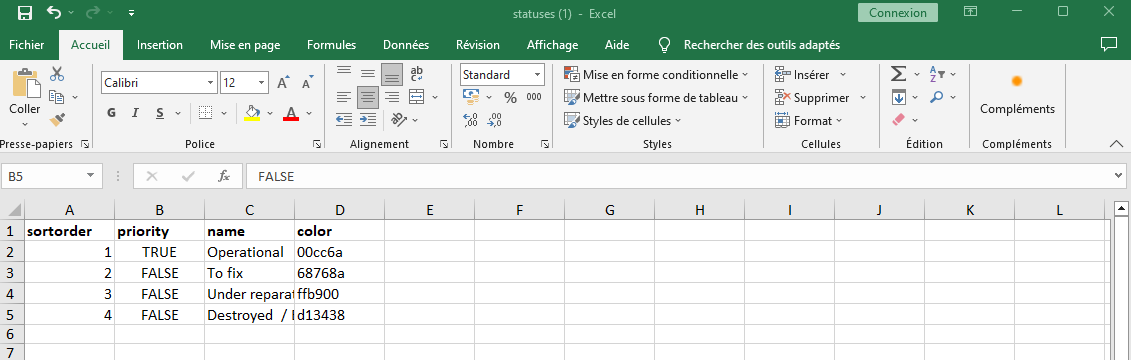Toggle center horizontal alignment
The image size is (1131, 360).
(369, 96)
